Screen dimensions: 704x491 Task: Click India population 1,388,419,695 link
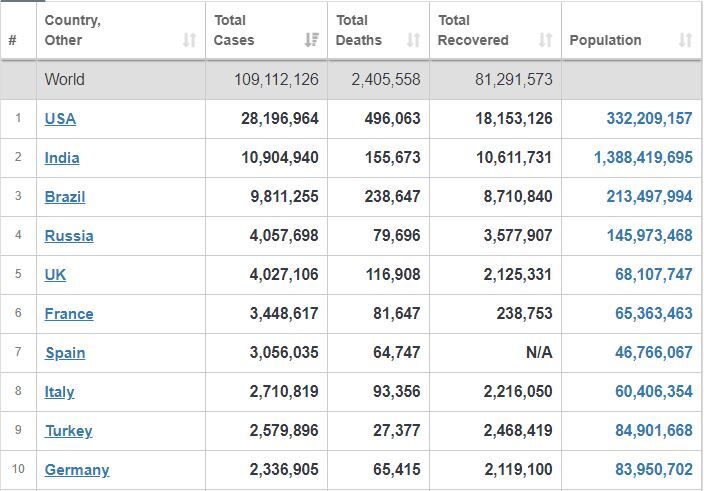[643, 158]
